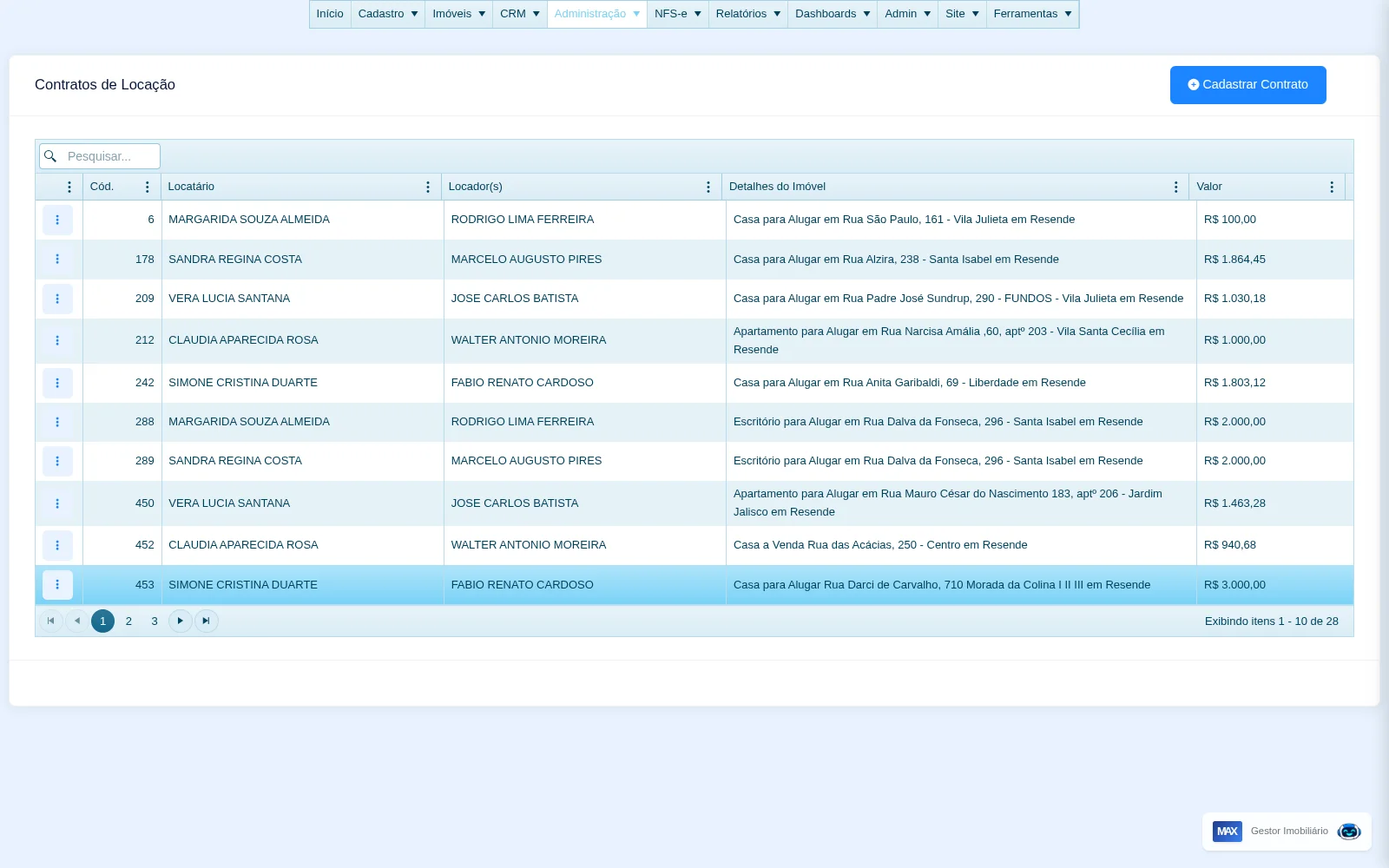Viewport: 1389px width, 868px height.
Task: Go to page 2 of contracts
Action: [x=128, y=621]
